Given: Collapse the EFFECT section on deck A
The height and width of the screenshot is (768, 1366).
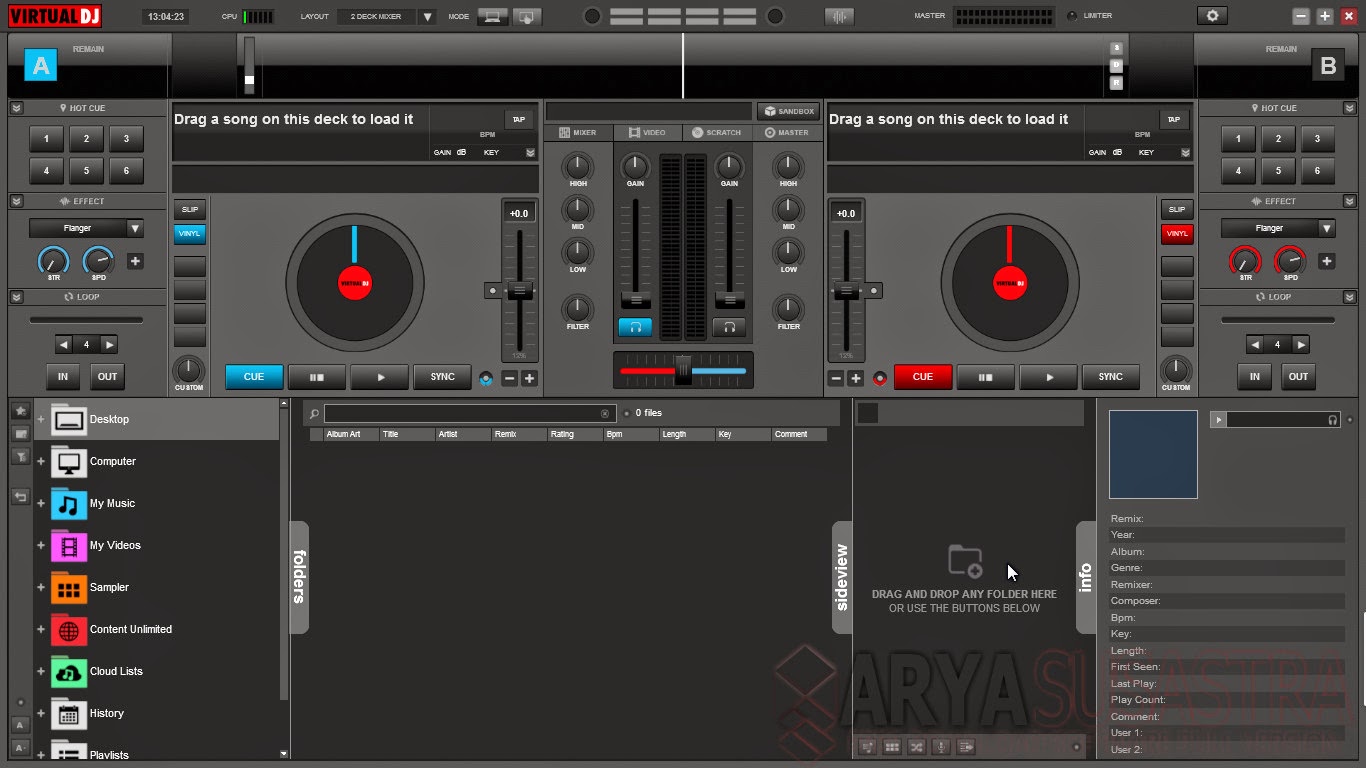Looking at the screenshot, I should pos(17,201).
